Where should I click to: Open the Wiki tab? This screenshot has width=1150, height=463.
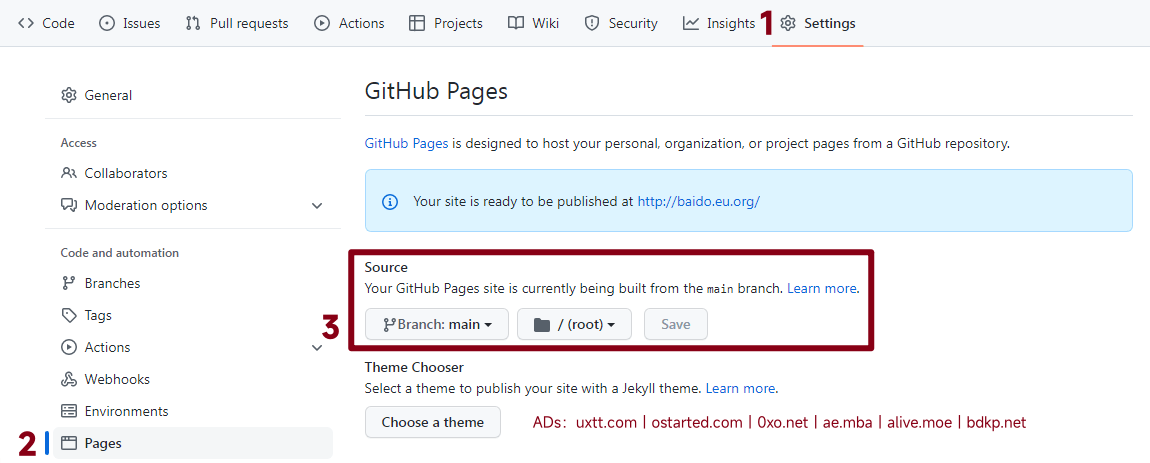pos(533,23)
